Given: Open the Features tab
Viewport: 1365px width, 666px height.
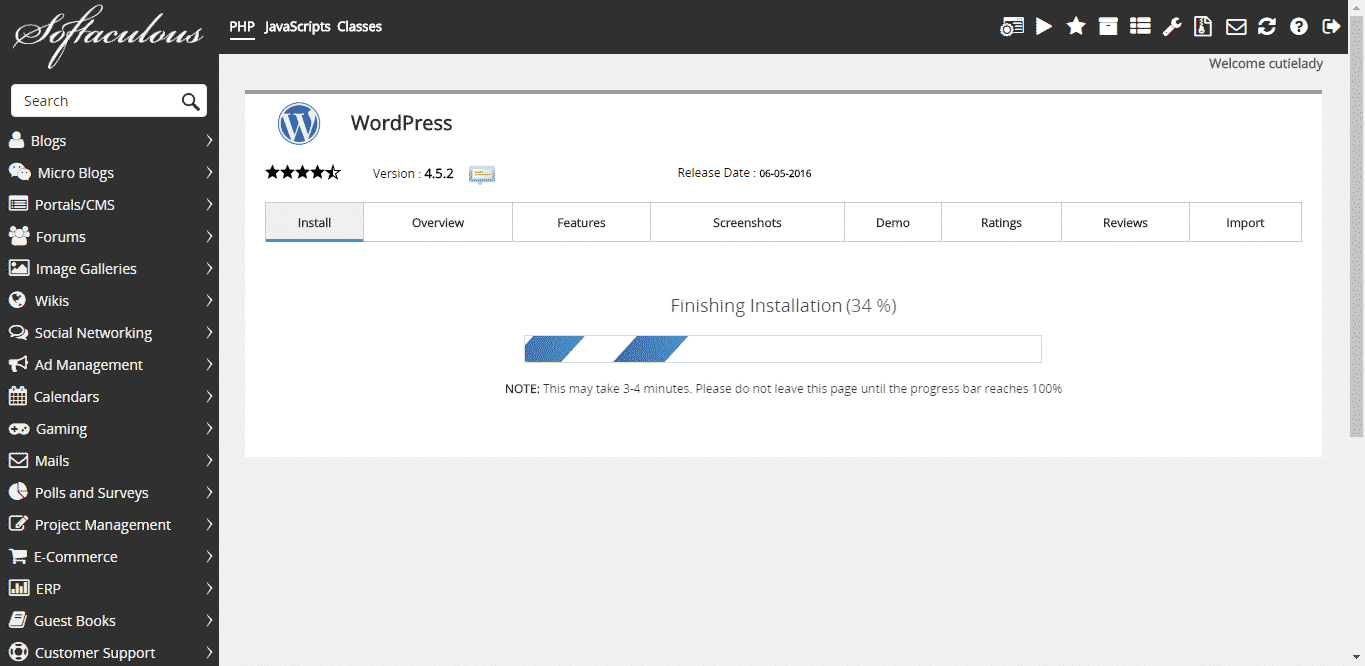Looking at the screenshot, I should [x=582, y=222].
